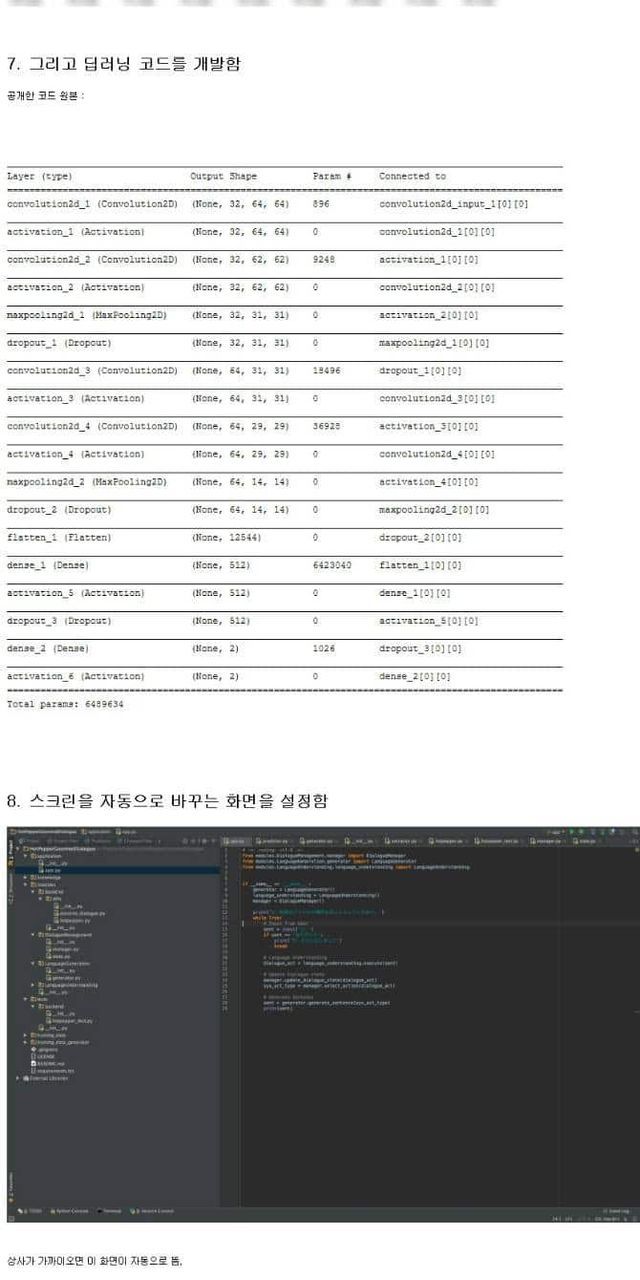The height and width of the screenshot is (1280, 640).
Task: Click the tool windows icon in bottom-left corner
Action: [x=12, y=1219]
